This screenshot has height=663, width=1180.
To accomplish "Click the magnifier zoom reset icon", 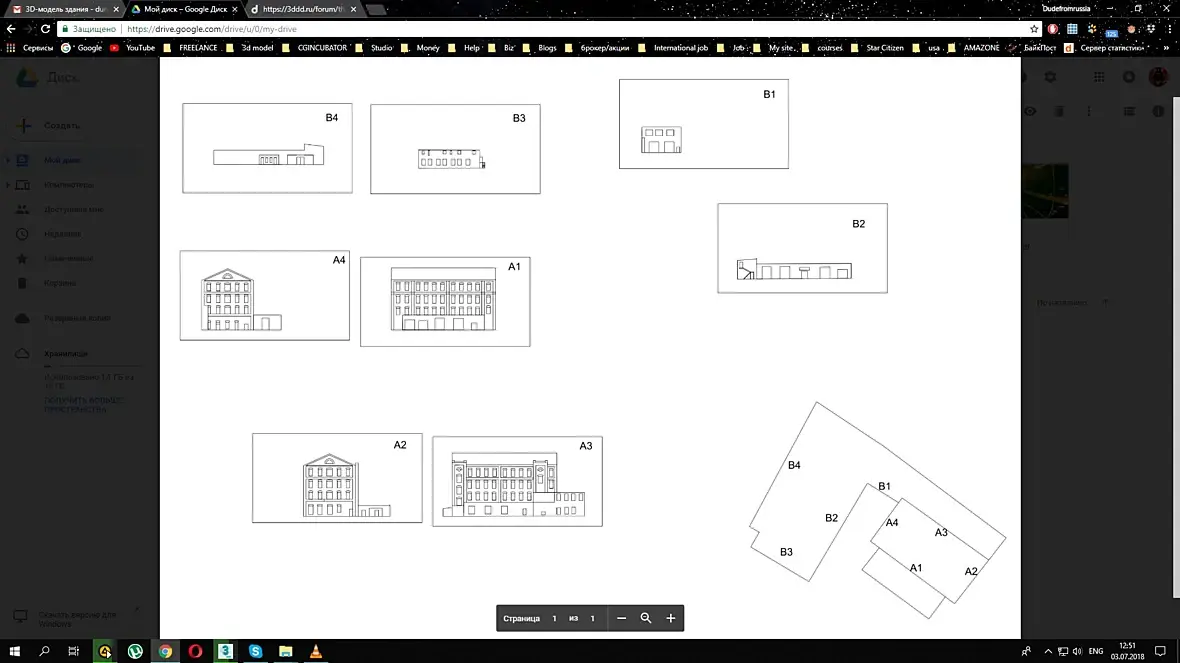I will [x=646, y=618].
